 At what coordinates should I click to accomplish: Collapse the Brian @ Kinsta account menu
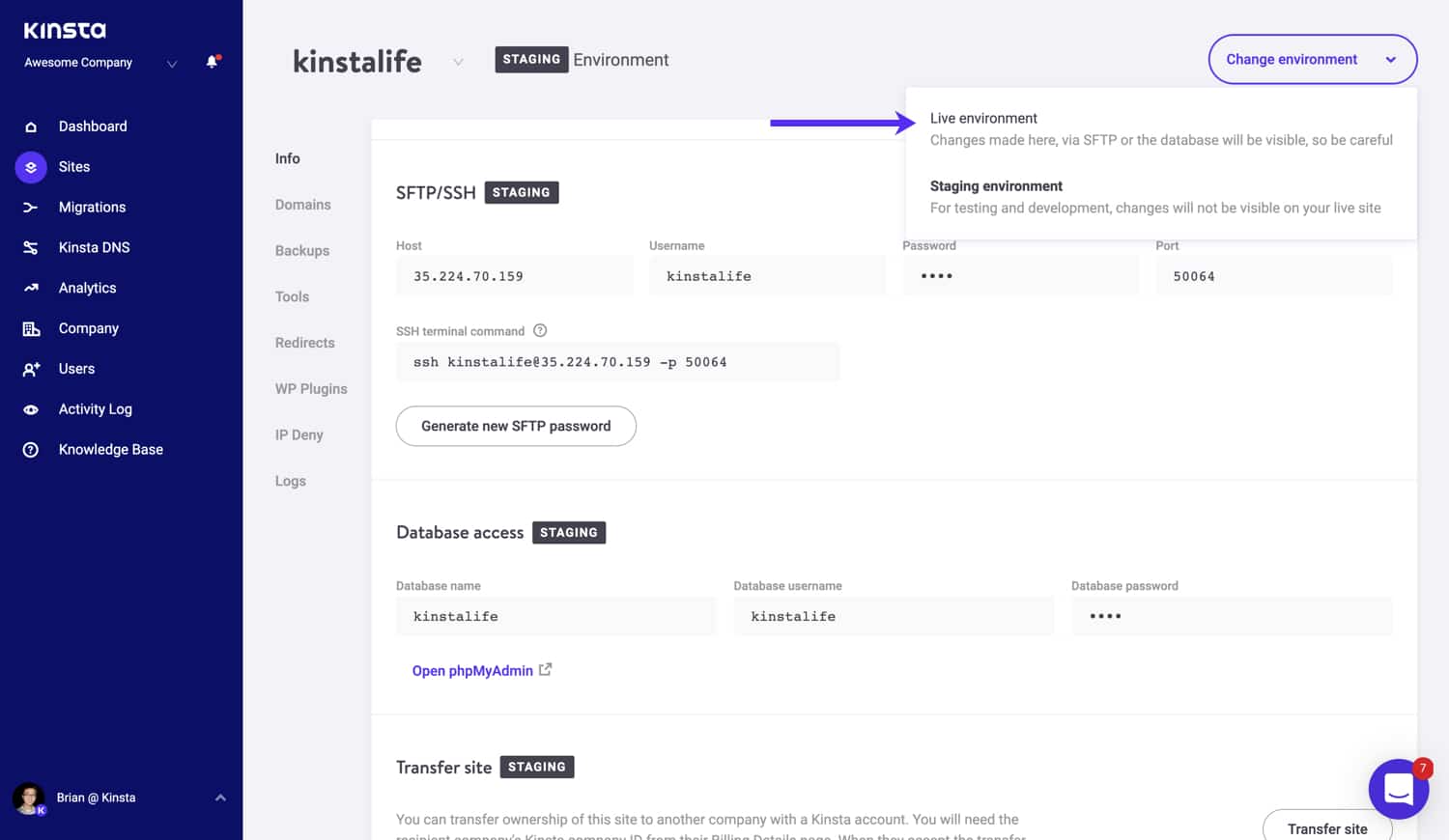(x=220, y=798)
